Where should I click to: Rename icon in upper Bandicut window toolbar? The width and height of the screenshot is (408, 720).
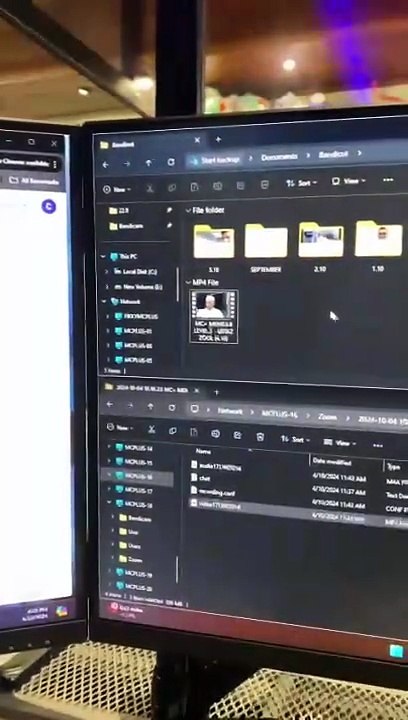[217, 186]
